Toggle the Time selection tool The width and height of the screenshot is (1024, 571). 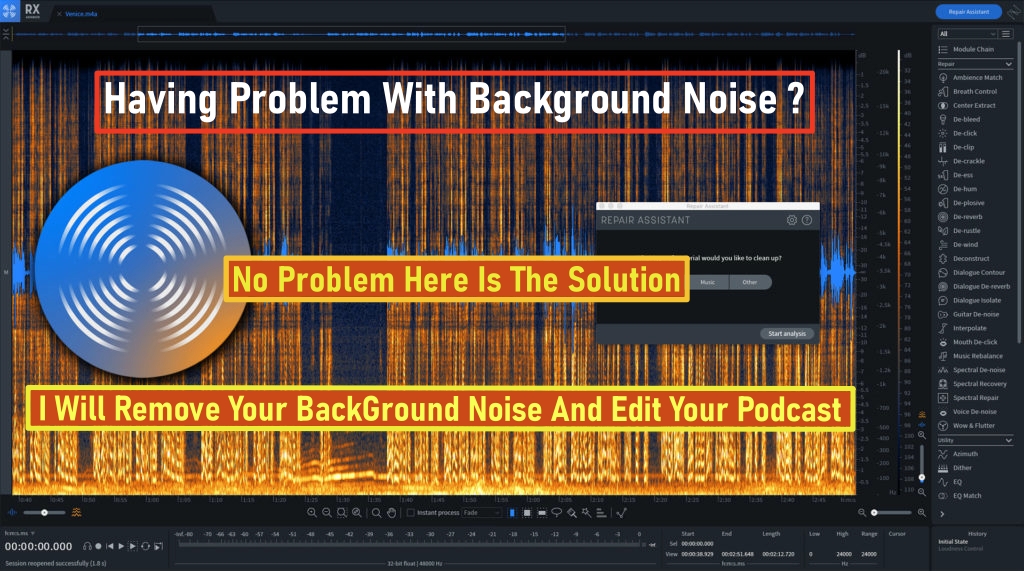coord(512,513)
